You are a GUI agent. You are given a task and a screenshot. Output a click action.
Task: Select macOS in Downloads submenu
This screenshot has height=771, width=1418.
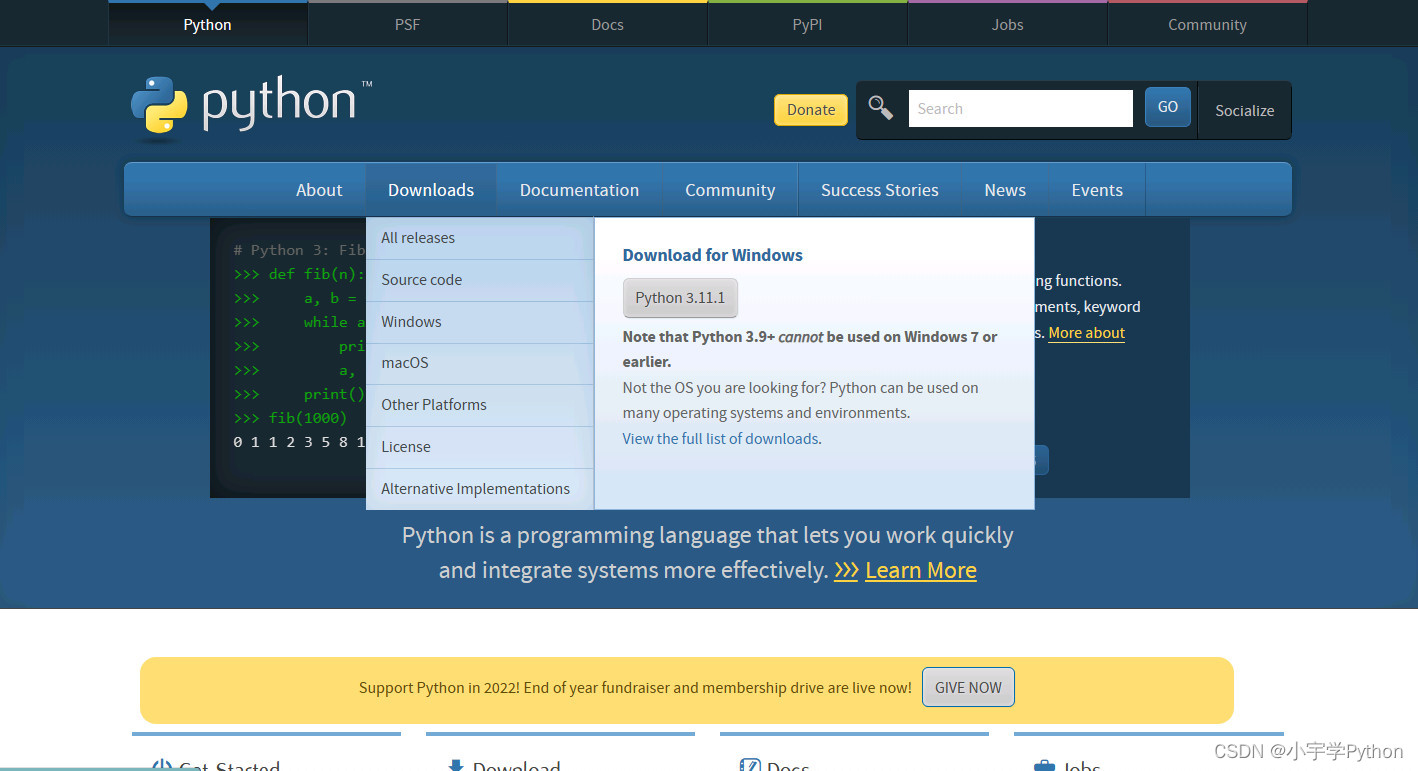[x=480, y=363]
